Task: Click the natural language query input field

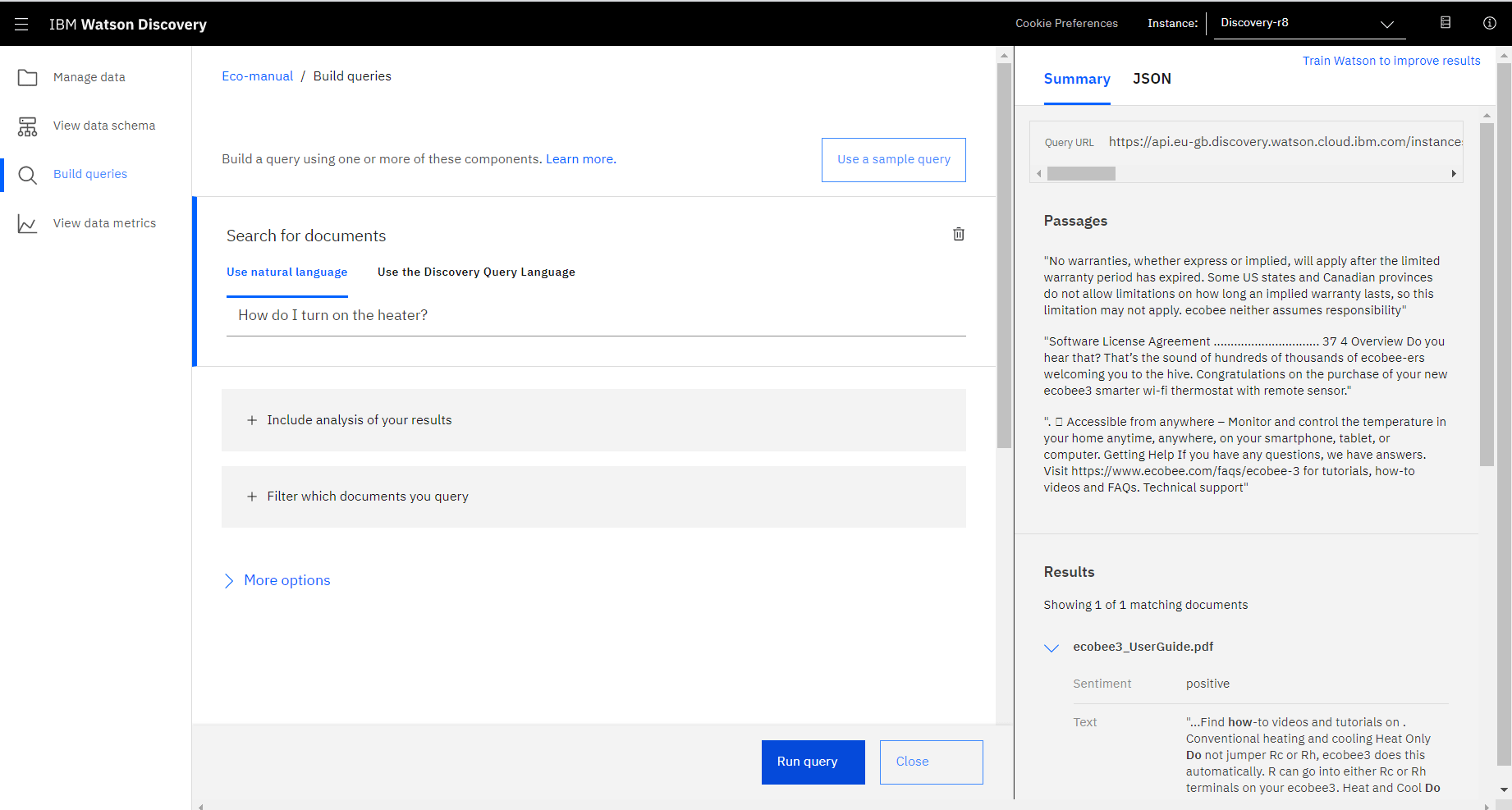Action: [595, 316]
